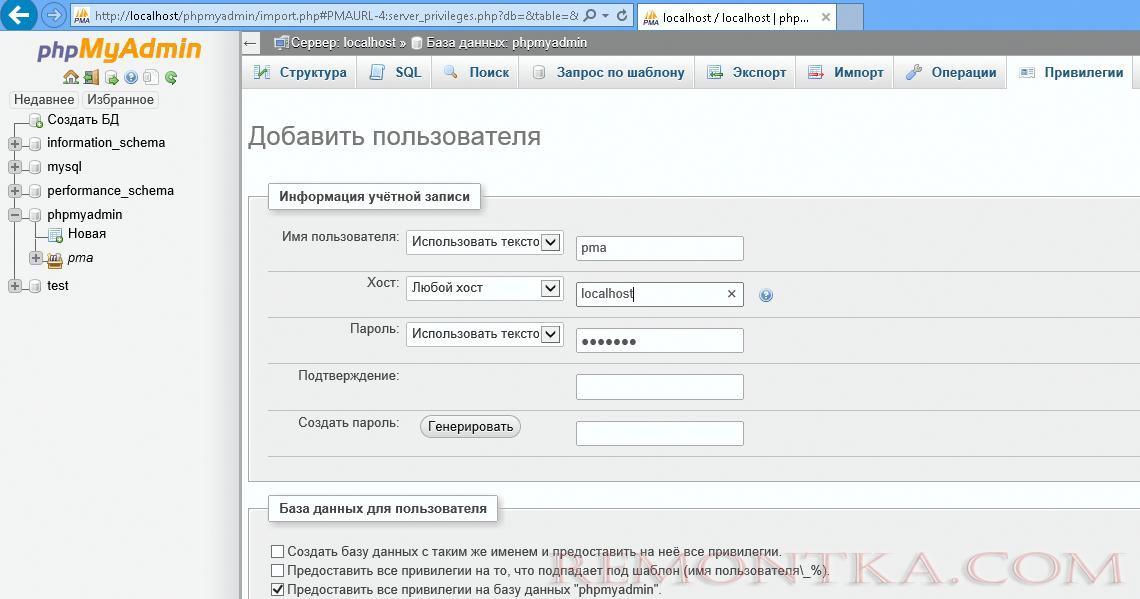
Task: Open address bar dropdown arrow
Action: (606, 15)
